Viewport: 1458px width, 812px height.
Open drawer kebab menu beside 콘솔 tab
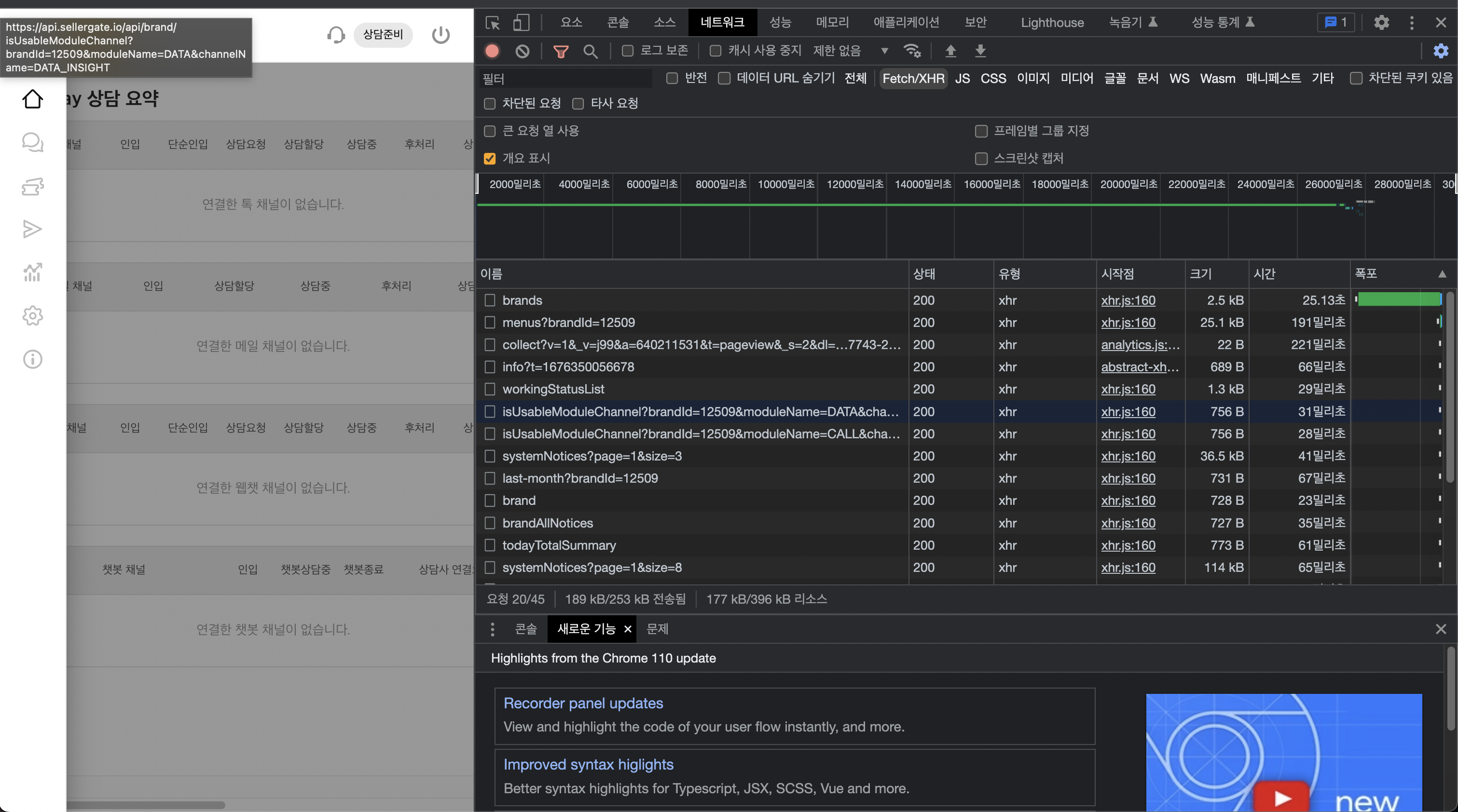tap(493, 629)
